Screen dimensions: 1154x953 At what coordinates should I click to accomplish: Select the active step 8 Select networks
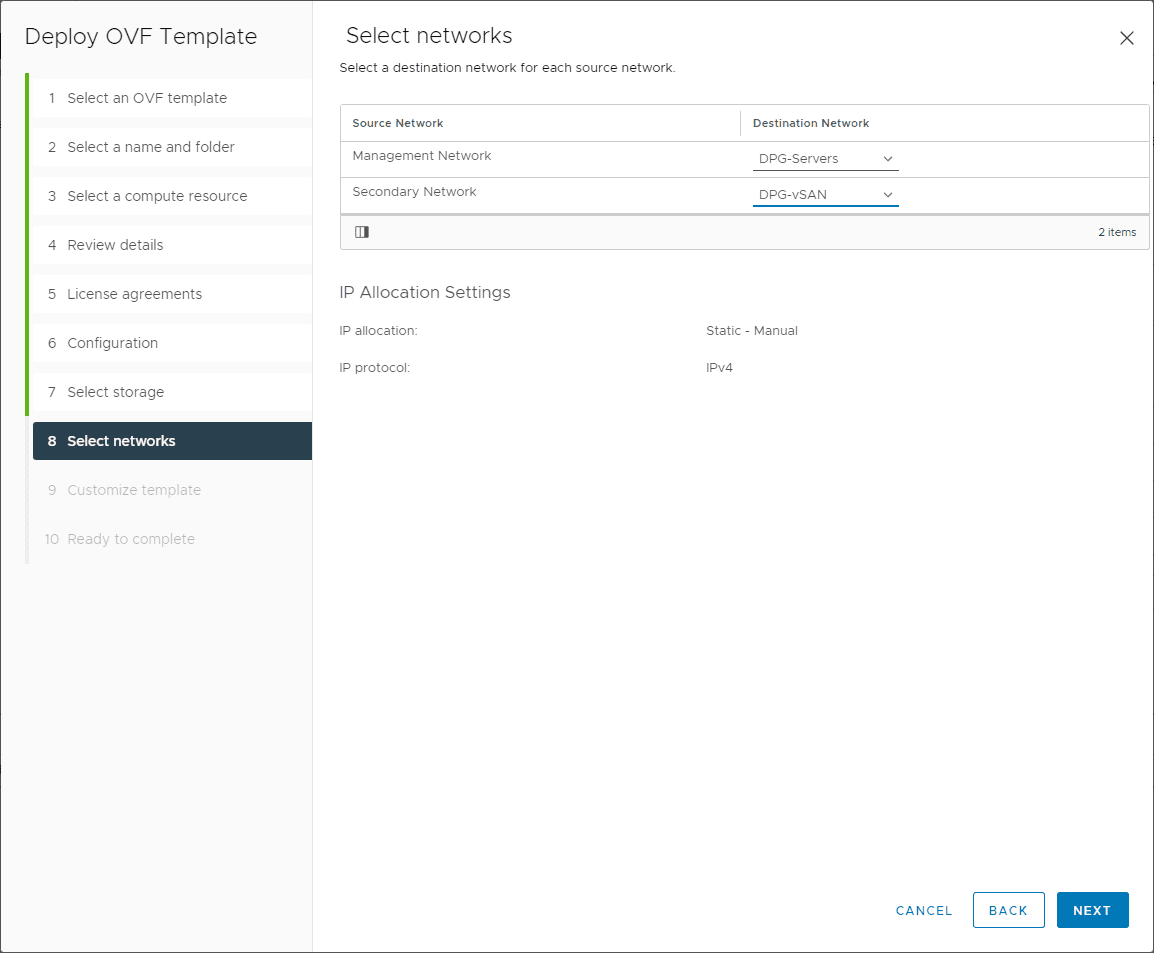[x=121, y=441]
